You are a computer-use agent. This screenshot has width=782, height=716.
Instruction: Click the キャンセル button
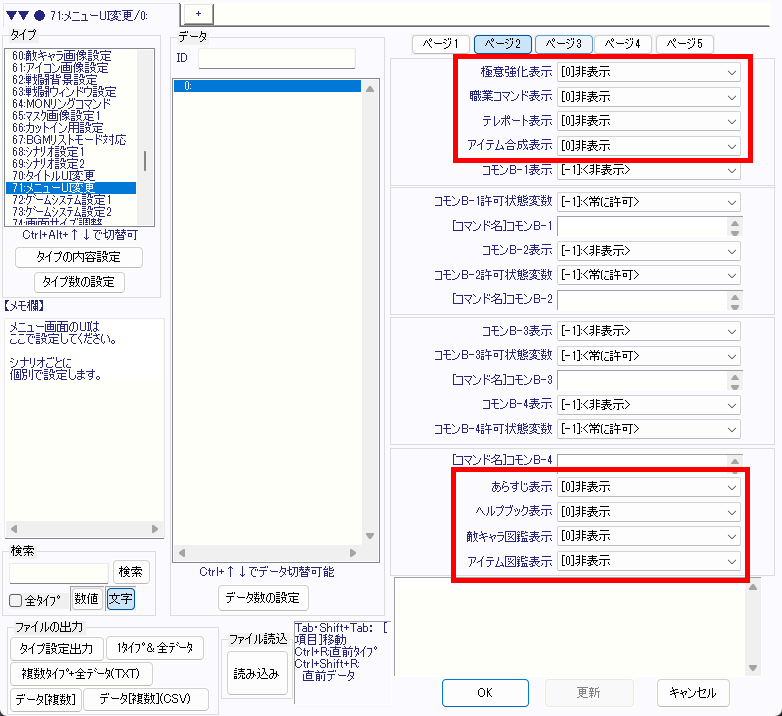(x=693, y=692)
